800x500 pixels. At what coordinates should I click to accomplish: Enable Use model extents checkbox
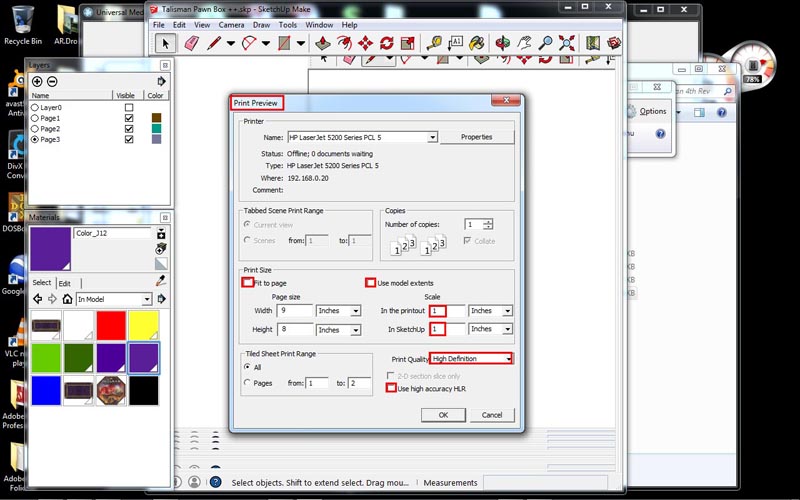pos(370,283)
